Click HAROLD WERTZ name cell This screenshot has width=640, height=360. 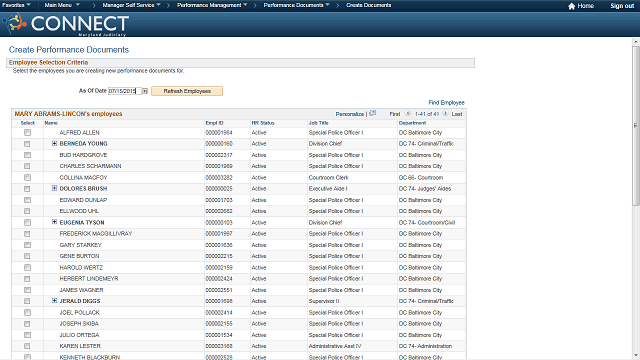click(81, 268)
